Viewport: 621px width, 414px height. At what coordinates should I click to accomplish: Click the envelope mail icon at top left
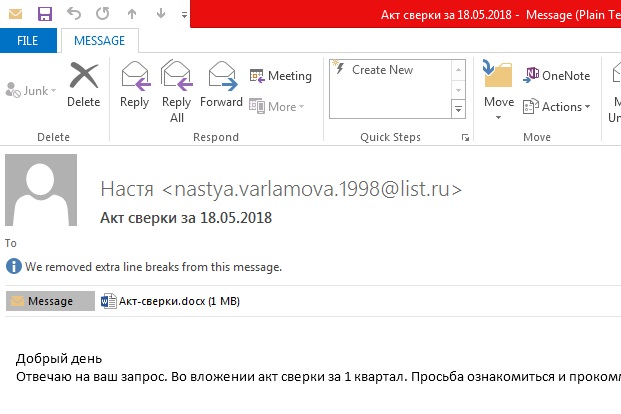15,15
